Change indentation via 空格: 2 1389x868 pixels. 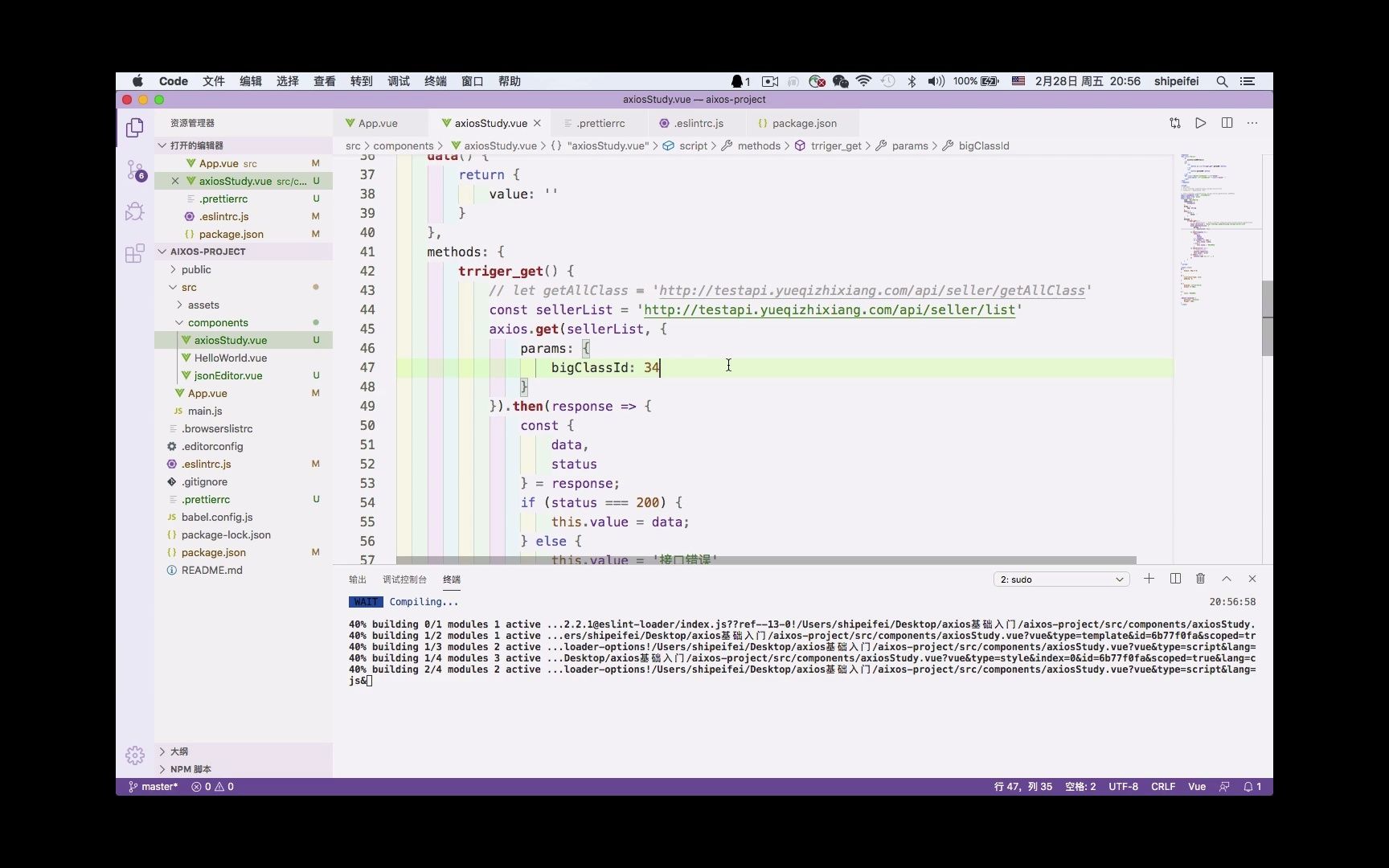1080,787
